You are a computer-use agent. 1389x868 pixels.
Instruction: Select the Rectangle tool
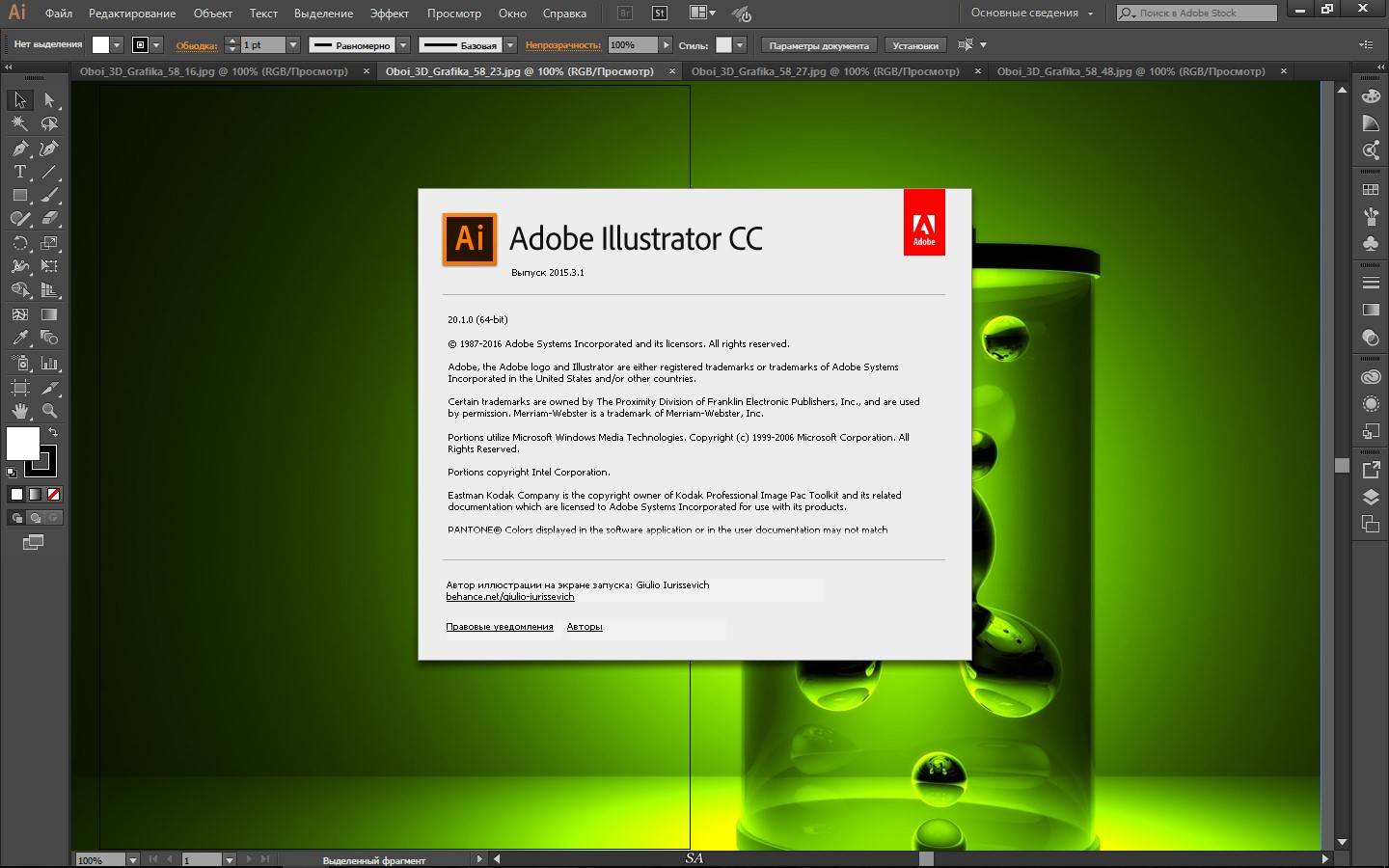pyautogui.click(x=19, y=195)
